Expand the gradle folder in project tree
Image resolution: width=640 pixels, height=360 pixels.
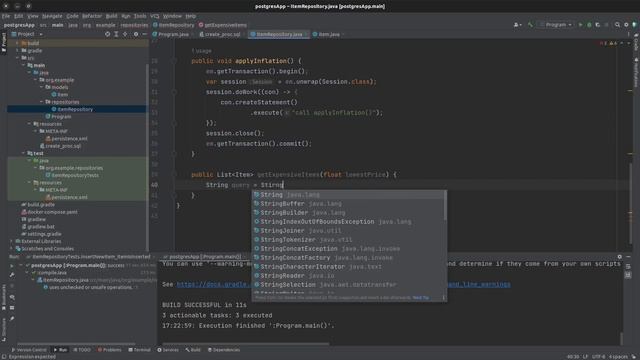pos(18,51)
